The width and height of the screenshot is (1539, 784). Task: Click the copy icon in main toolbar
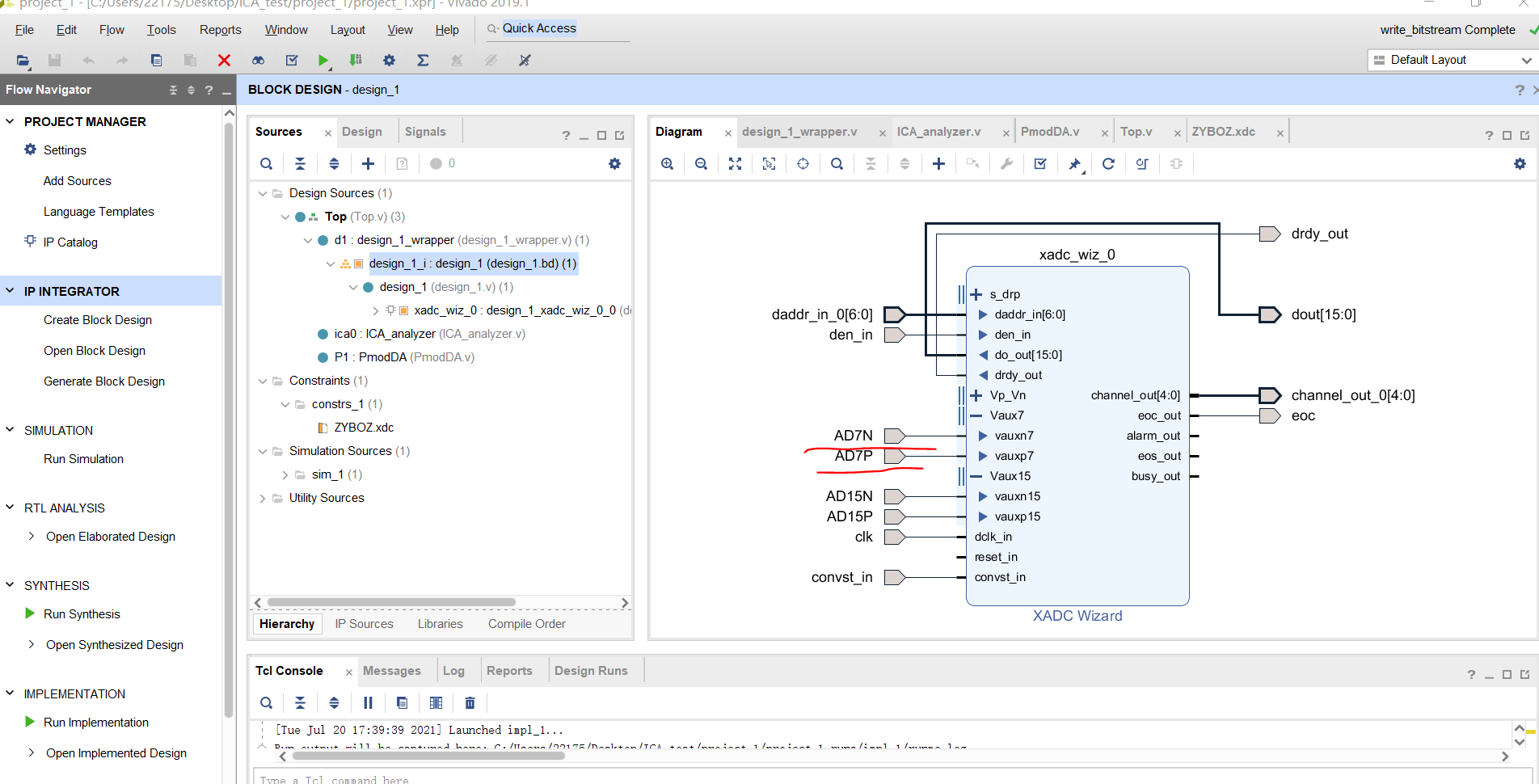coord(156,60)
